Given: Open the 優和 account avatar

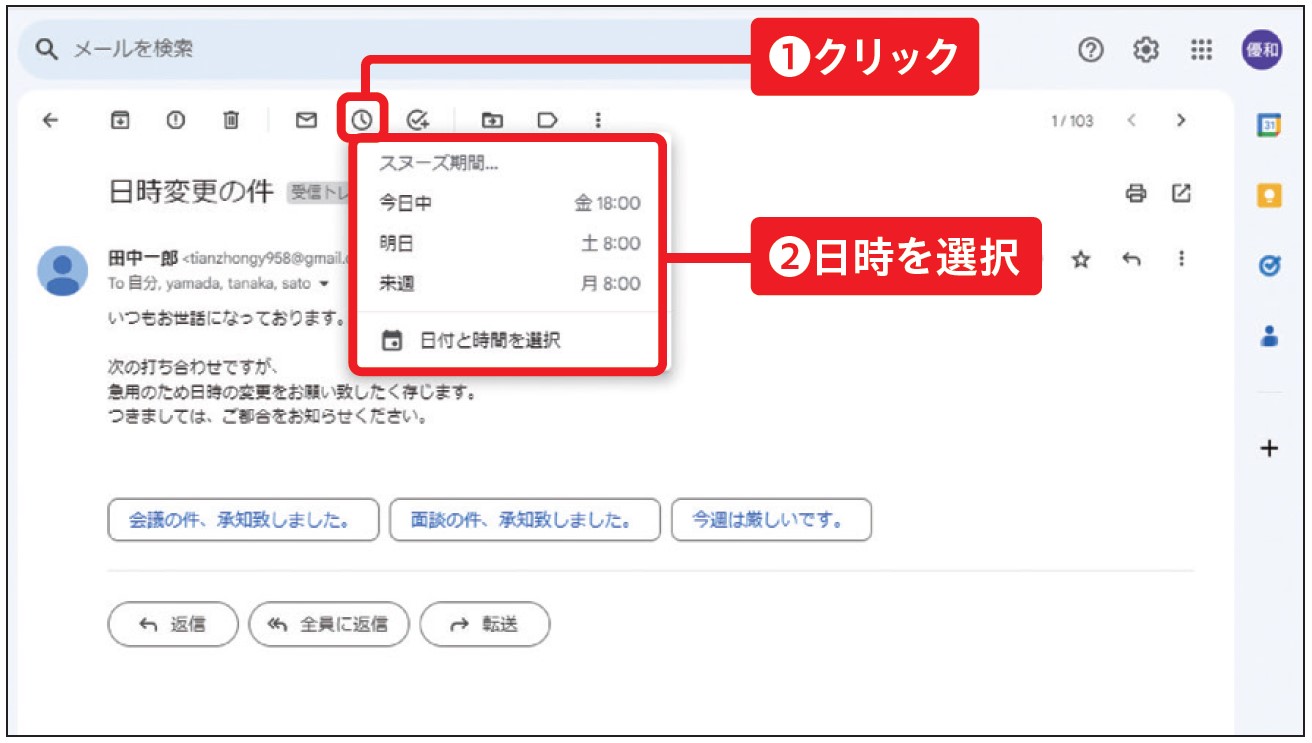Looking at the screenshot, I should [x=1262, y=50].
